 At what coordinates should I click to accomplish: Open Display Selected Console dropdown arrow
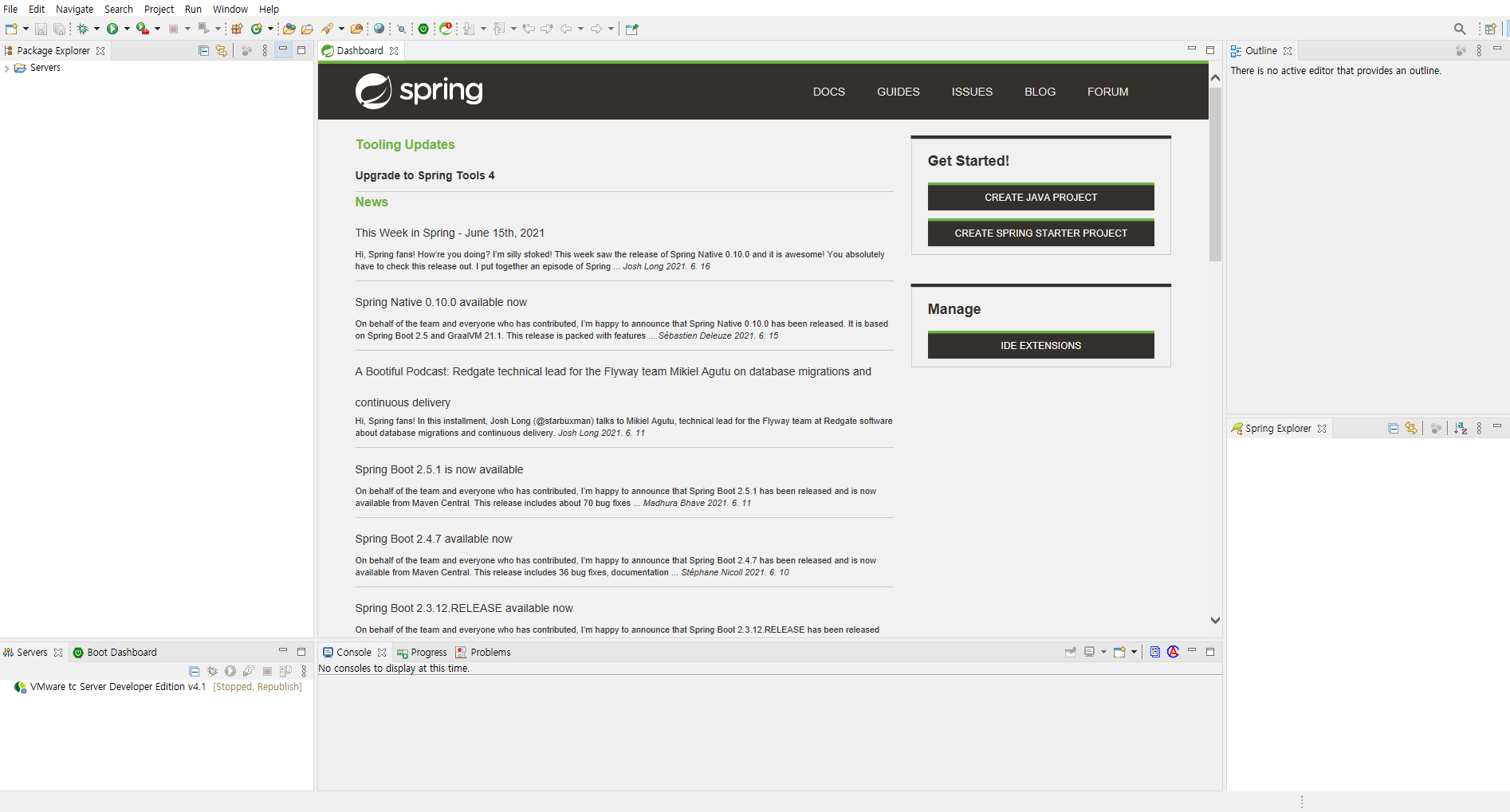coord(1103,652)
